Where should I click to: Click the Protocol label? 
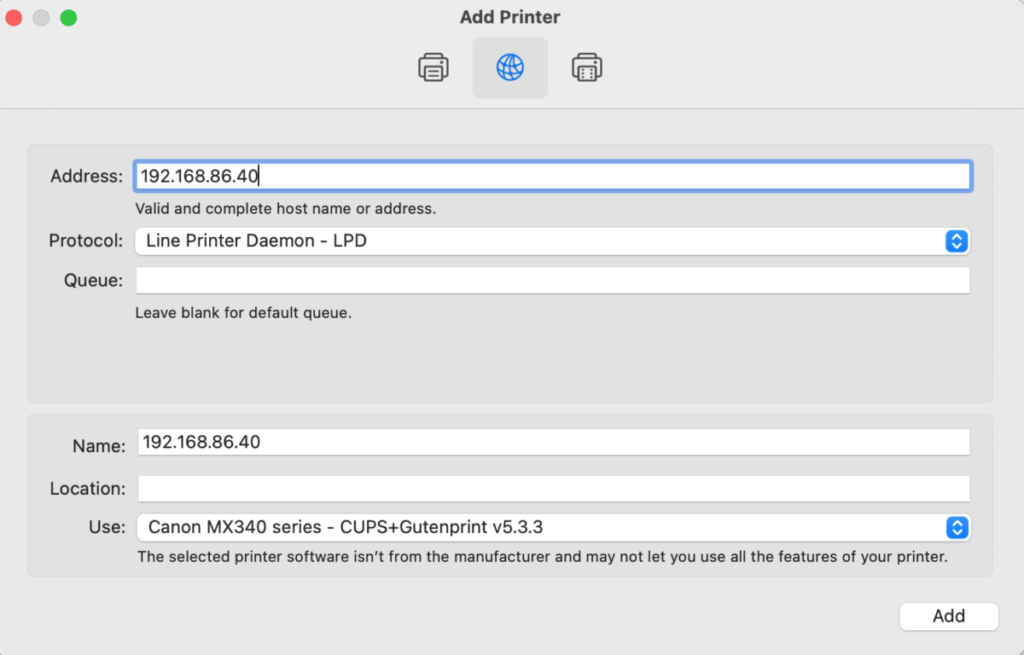click(86, 241)
